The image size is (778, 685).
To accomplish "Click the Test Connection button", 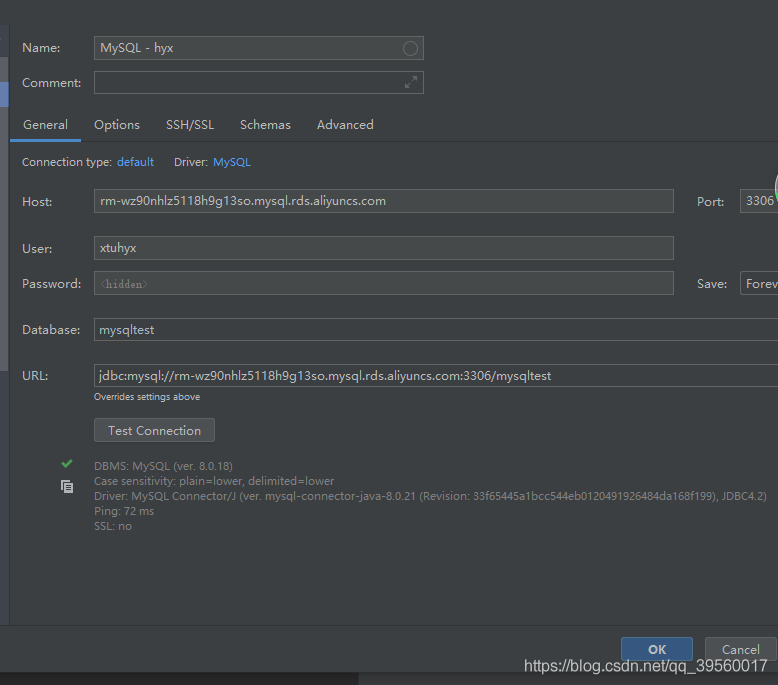I will click(x=154, y=430).
